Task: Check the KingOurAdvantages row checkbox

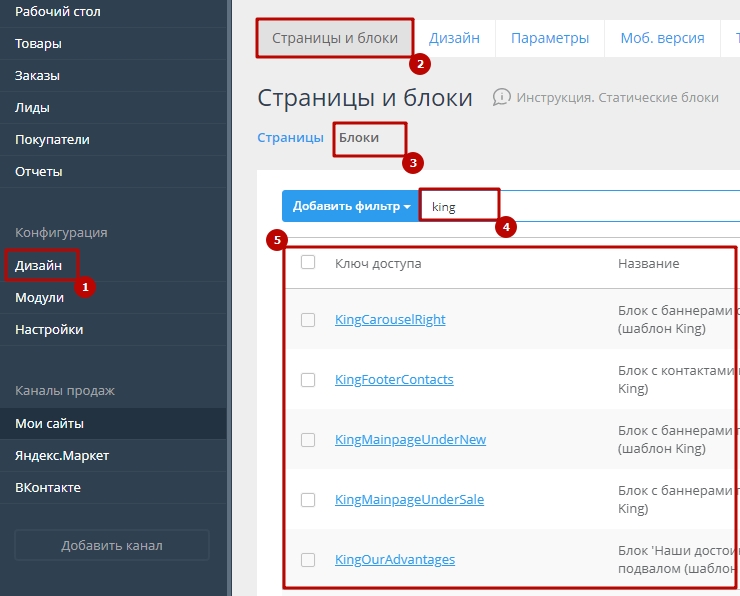Action: pyautogui.click(x=308, y=560)
